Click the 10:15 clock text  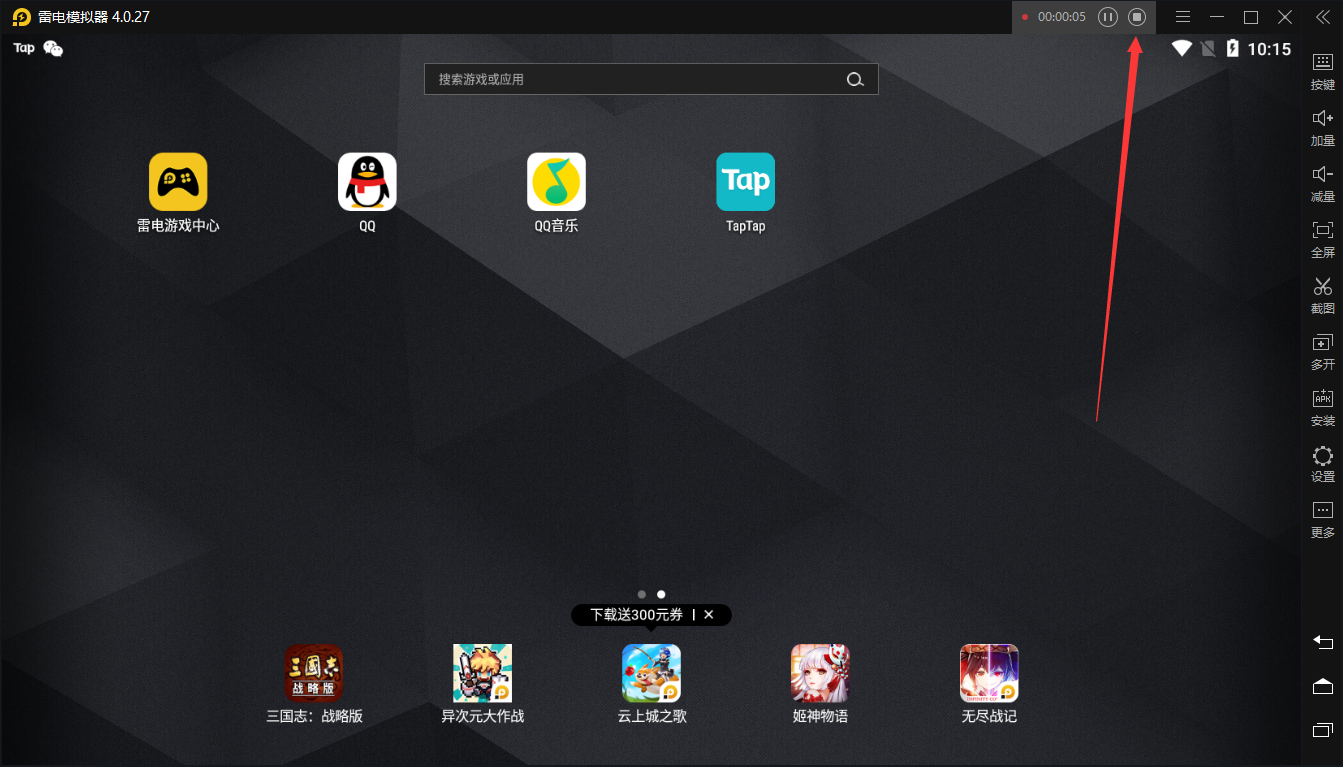(1269, 49)
